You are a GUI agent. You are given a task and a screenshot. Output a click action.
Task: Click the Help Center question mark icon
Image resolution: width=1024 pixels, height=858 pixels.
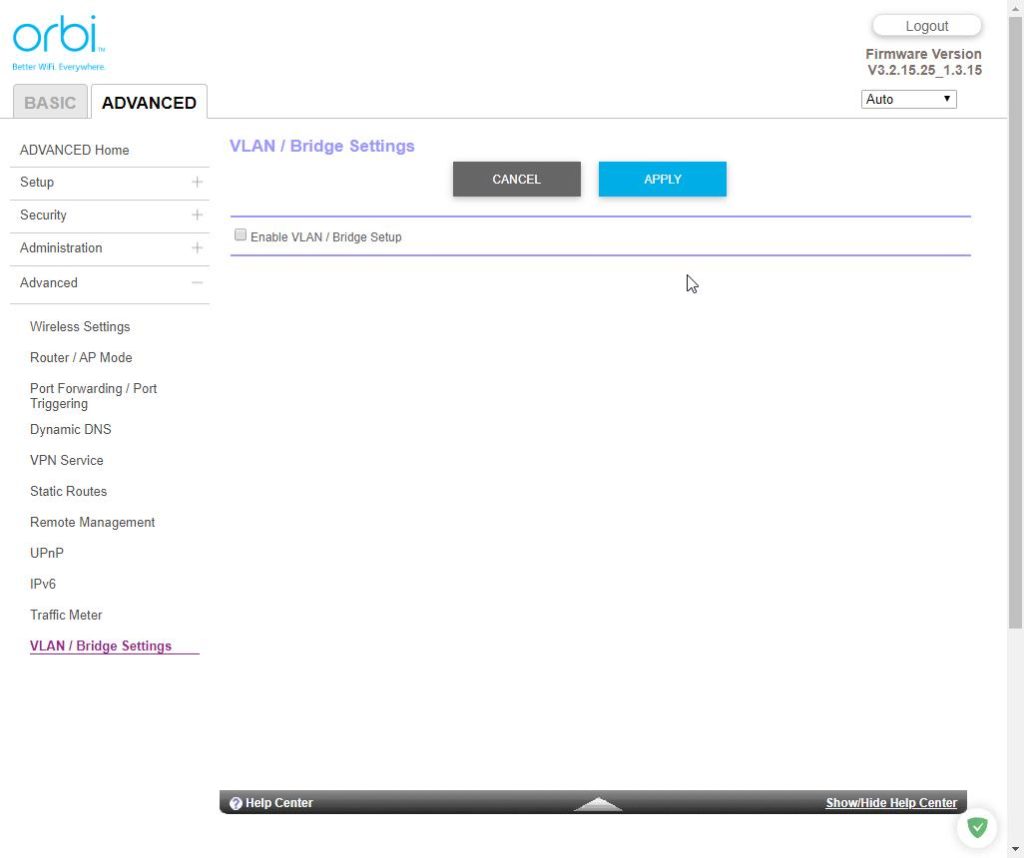236,803
